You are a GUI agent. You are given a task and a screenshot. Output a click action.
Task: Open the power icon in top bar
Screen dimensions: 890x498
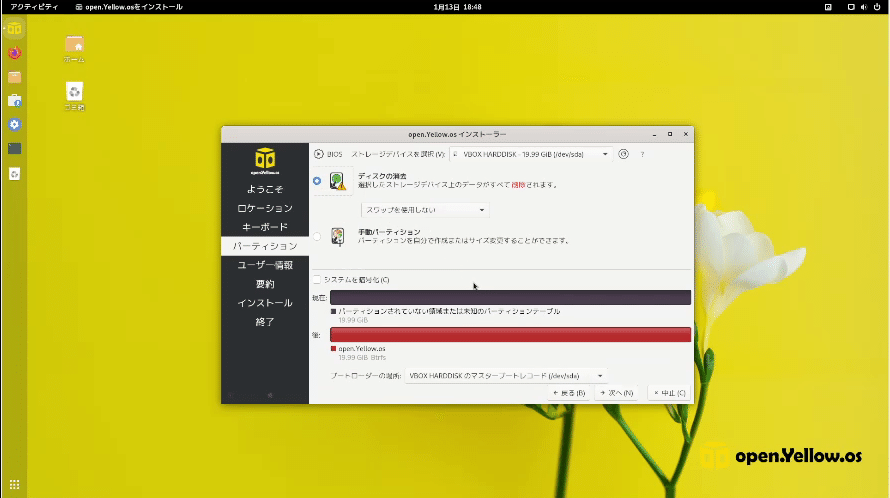[877, 7]
